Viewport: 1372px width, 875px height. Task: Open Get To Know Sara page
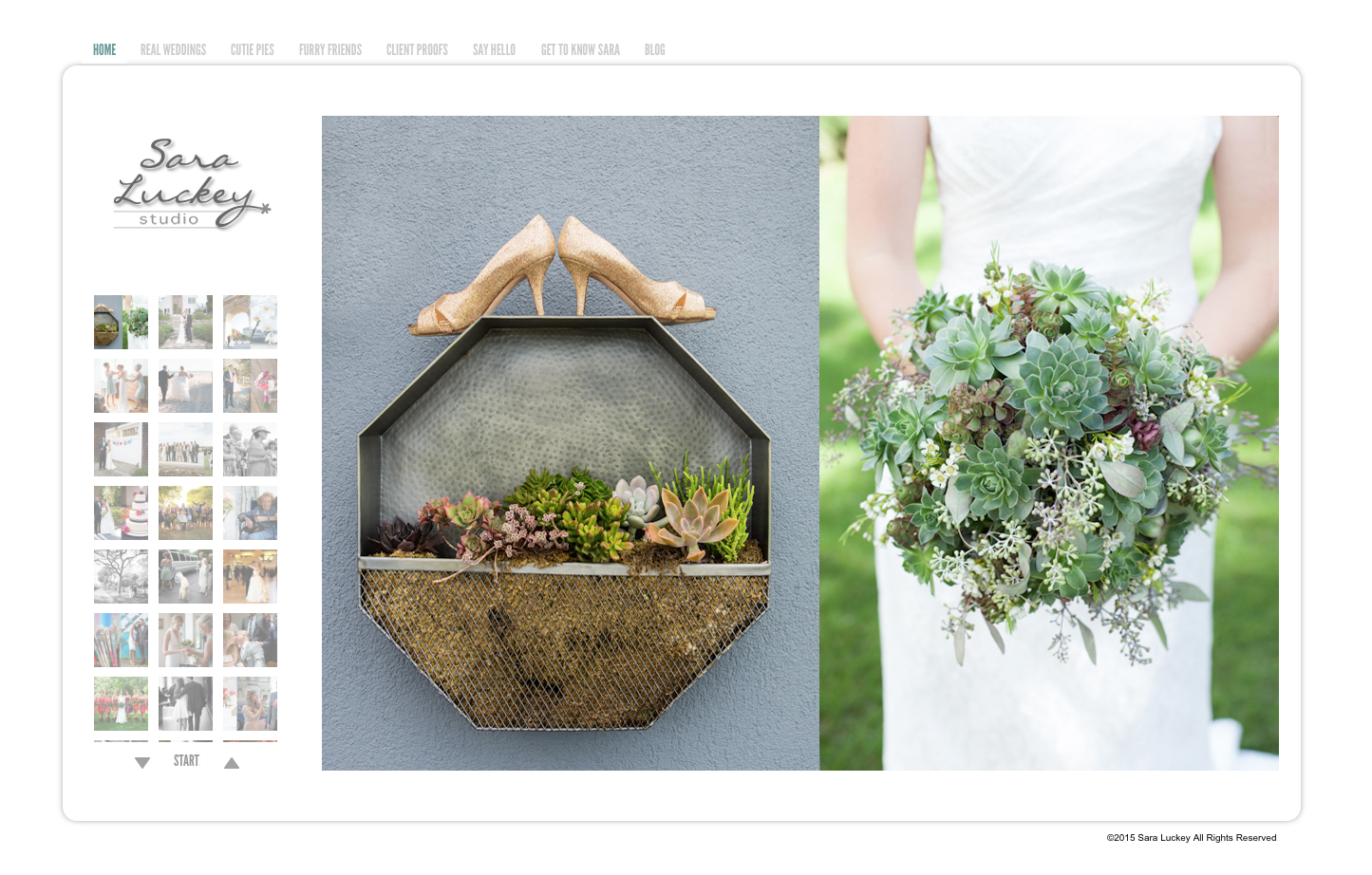[x=580, y=50]
